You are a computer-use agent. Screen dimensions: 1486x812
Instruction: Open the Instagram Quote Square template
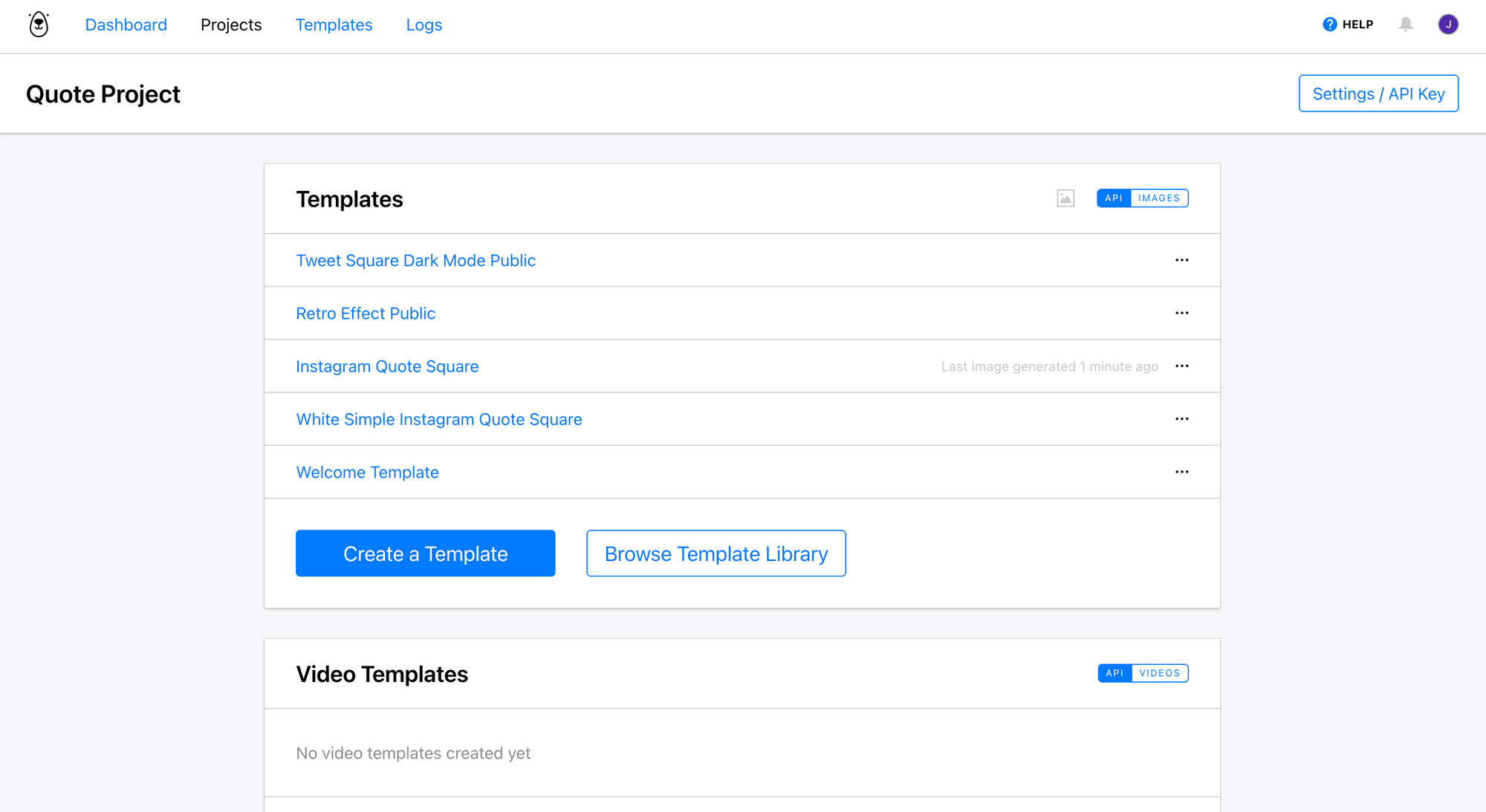(387, 366)
